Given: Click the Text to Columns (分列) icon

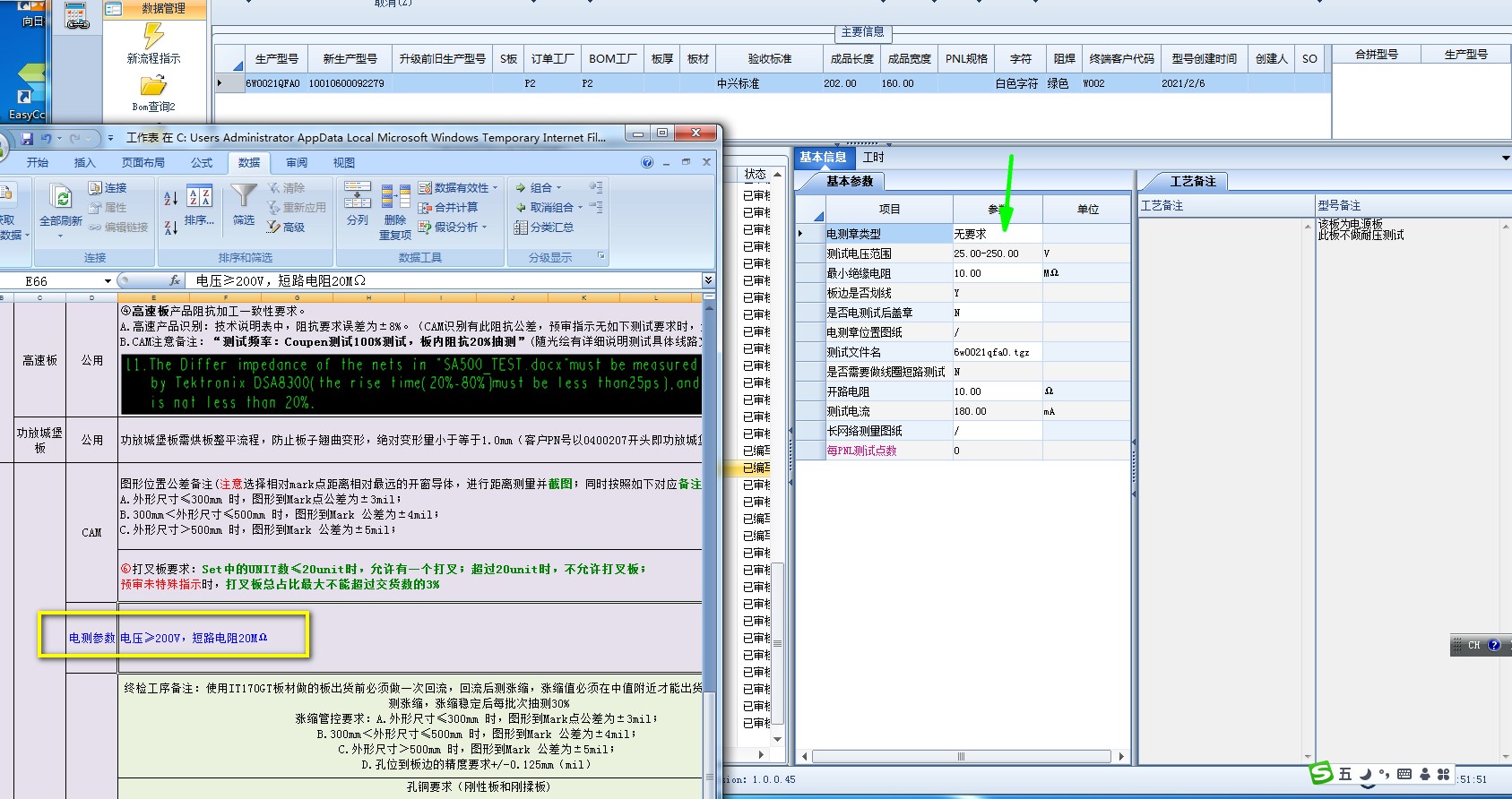Looking at the screenshot, I should coord(358,195).
